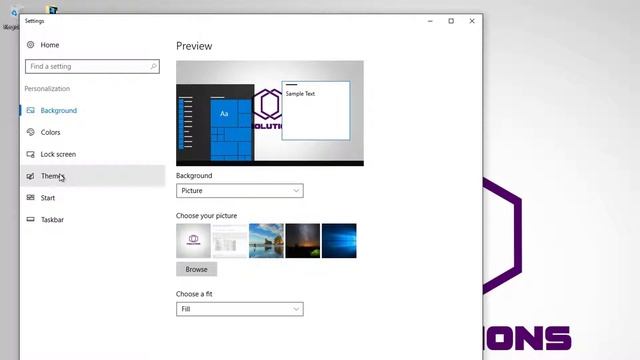
Task: Minimize the Settings window
Action: (430, 21)
